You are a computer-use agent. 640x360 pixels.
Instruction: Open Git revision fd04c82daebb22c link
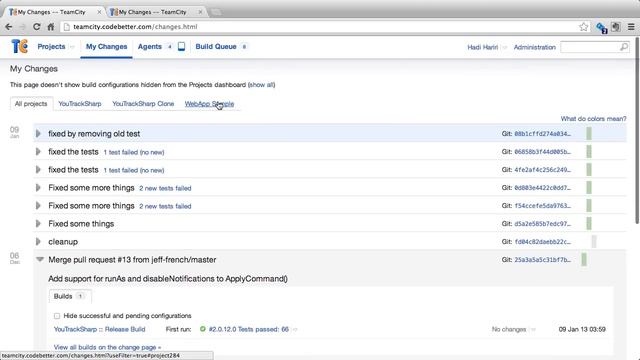(x=542, y=242)
